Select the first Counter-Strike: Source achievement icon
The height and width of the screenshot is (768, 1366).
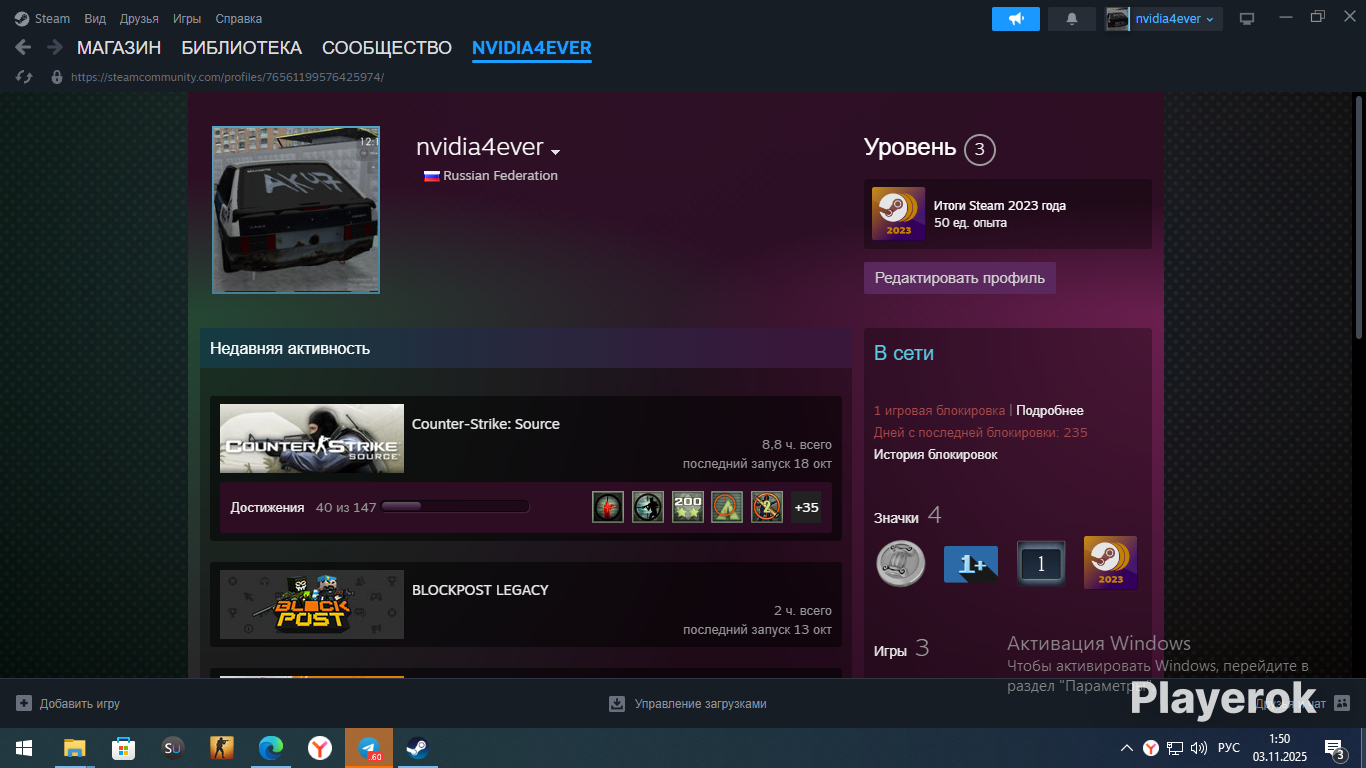[608, 507]
